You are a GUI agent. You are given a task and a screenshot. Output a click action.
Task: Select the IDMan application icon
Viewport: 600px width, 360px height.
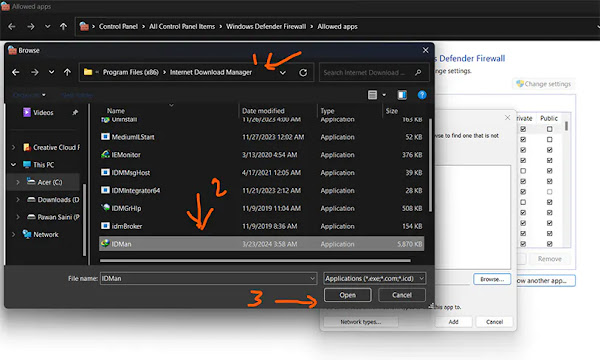coord(105,243)
